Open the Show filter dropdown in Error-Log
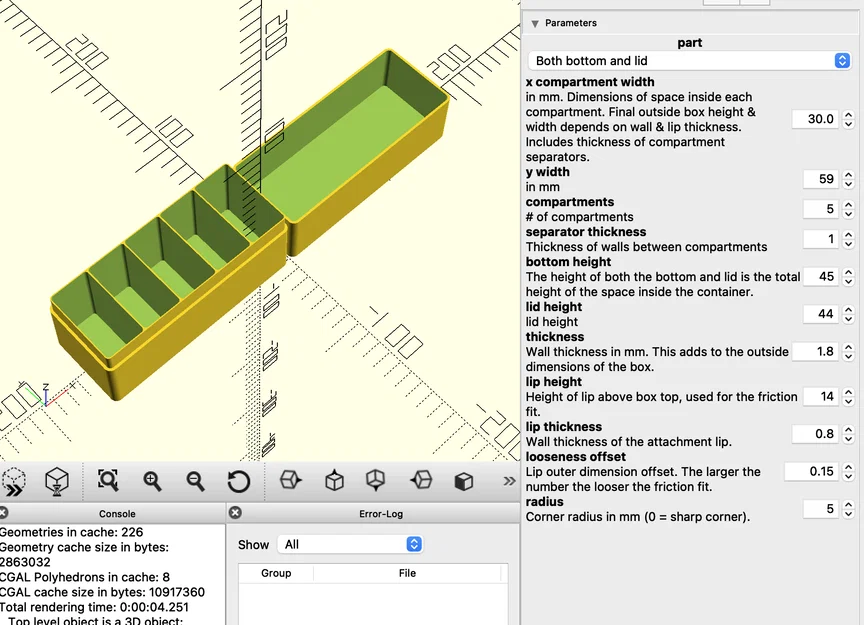This screenshot has width=864, height=625. (x=350, y=545)
